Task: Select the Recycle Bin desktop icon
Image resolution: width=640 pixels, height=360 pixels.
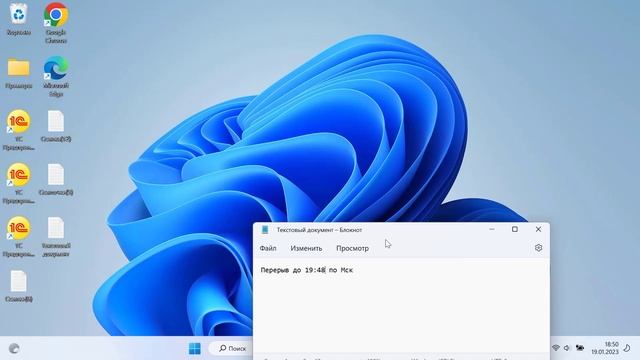Action: click(18, 19)
